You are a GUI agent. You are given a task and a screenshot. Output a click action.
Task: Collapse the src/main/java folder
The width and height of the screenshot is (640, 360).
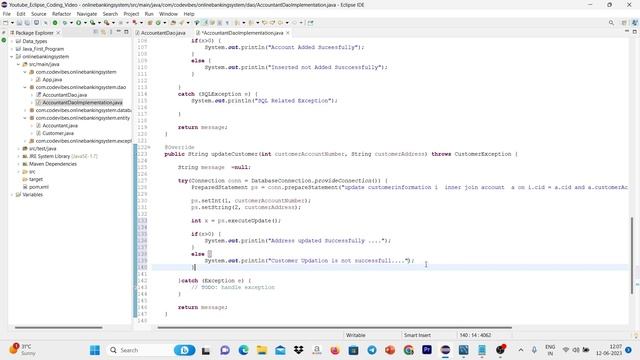pos(18,64)
